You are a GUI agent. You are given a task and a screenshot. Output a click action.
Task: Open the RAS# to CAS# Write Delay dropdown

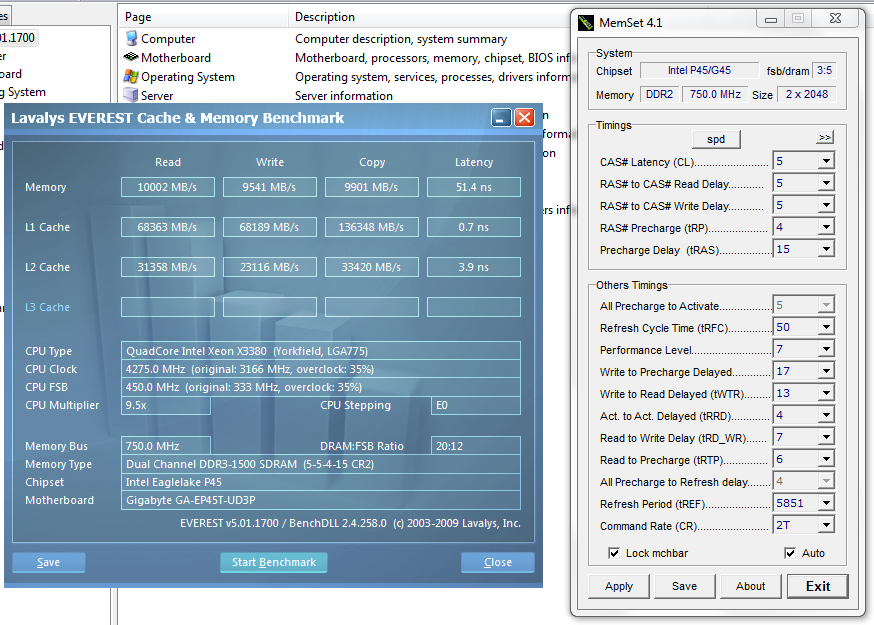(826, 205)
